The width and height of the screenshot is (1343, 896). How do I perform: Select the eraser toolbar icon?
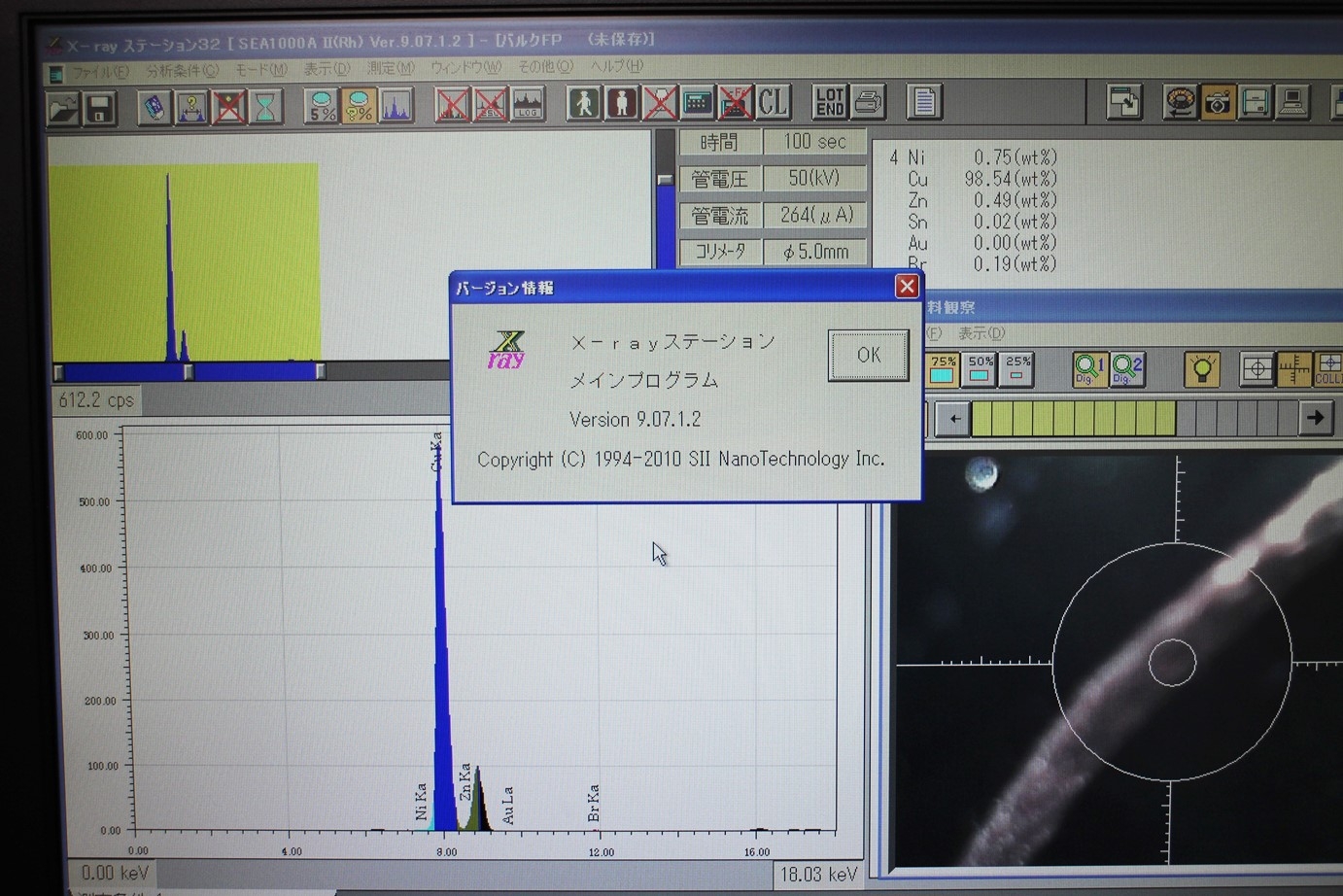pos(154,106)
